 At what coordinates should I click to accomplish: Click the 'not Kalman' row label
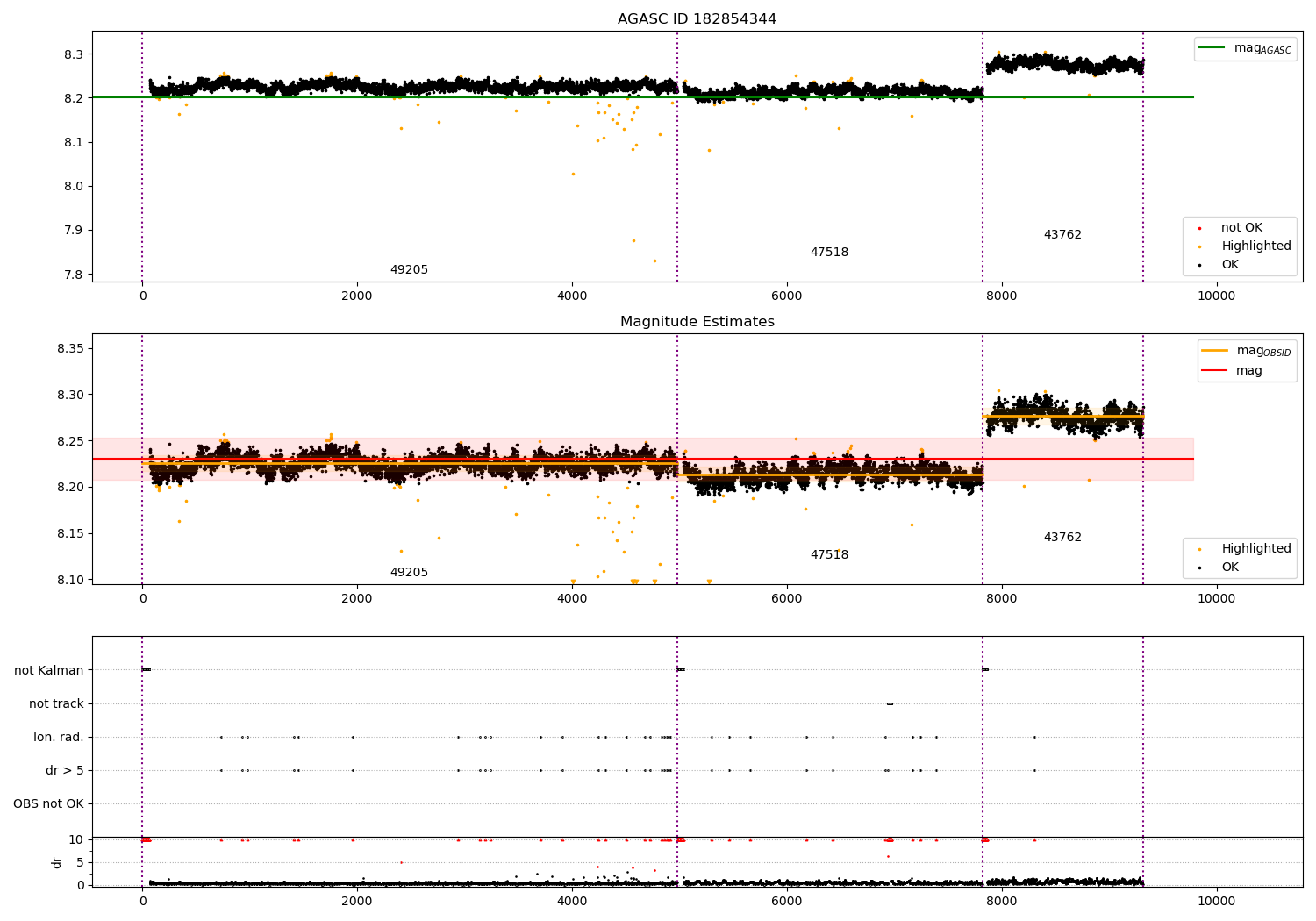pos(49,671)
